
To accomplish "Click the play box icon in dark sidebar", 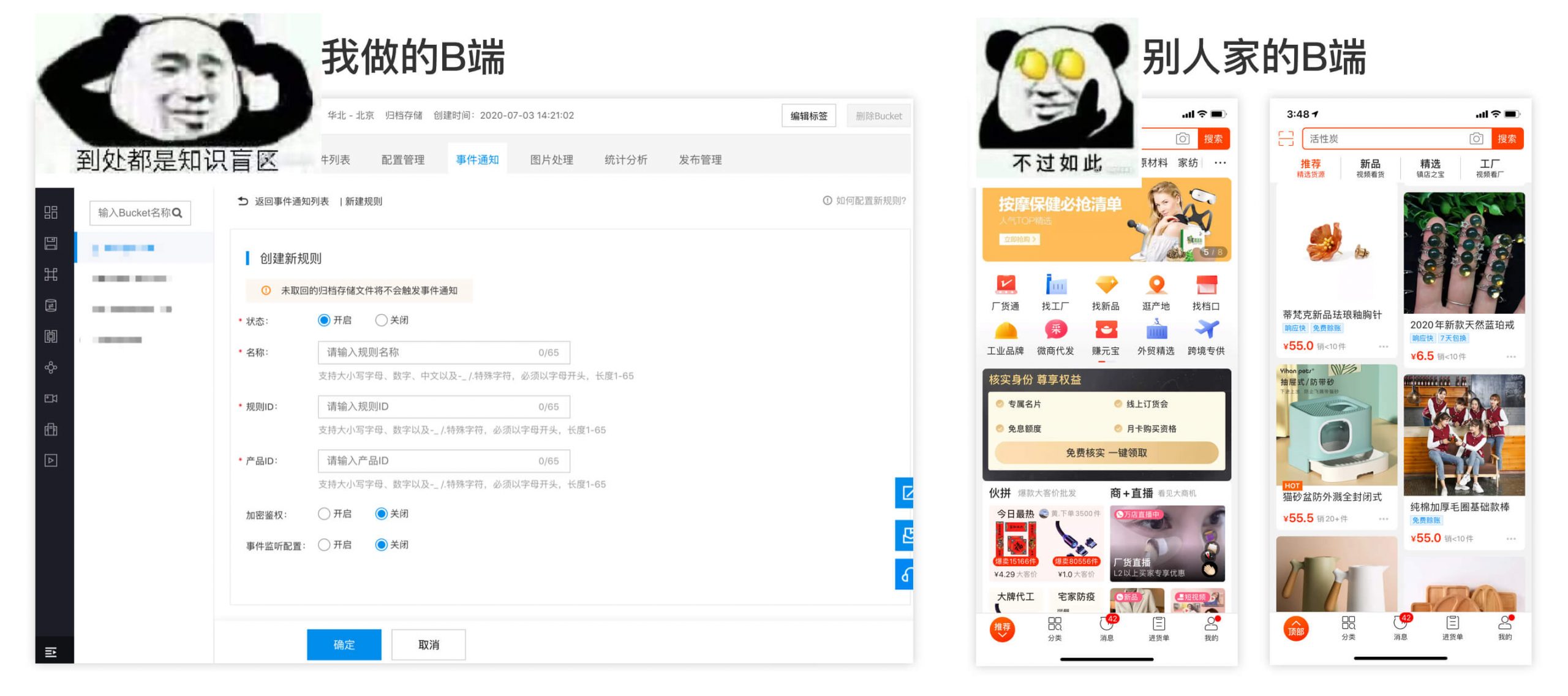I will pos(51,461).
